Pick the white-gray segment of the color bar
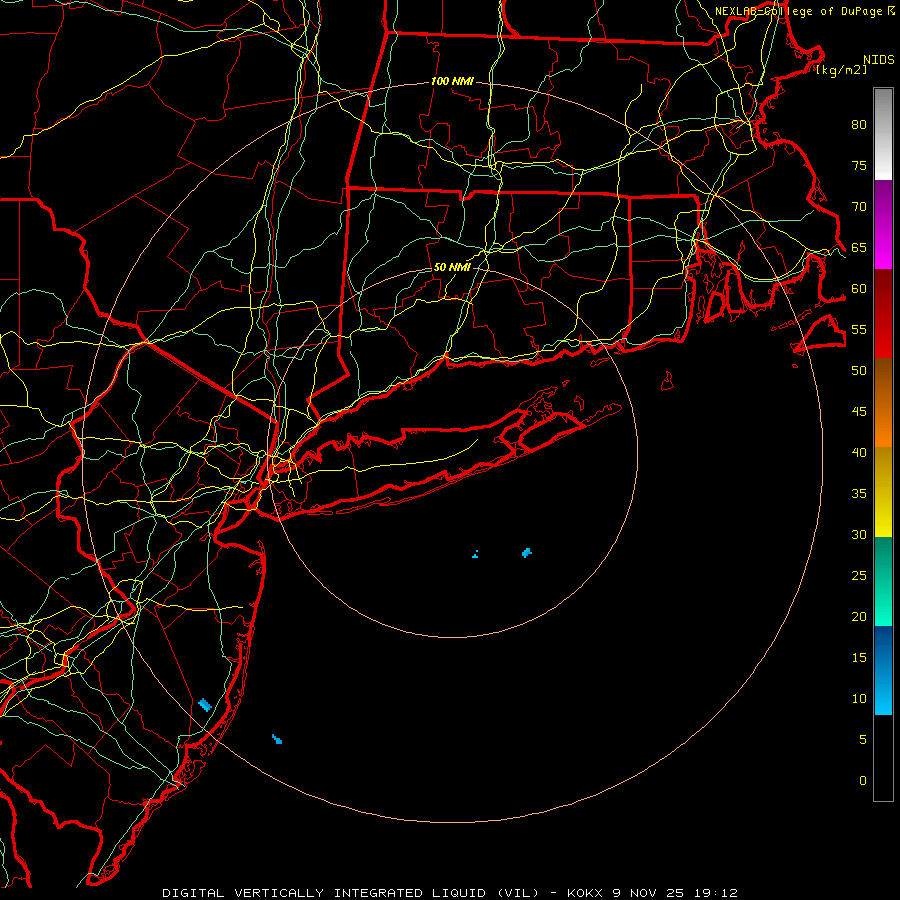This screenshot has height=900, width=900. point(883,134)
